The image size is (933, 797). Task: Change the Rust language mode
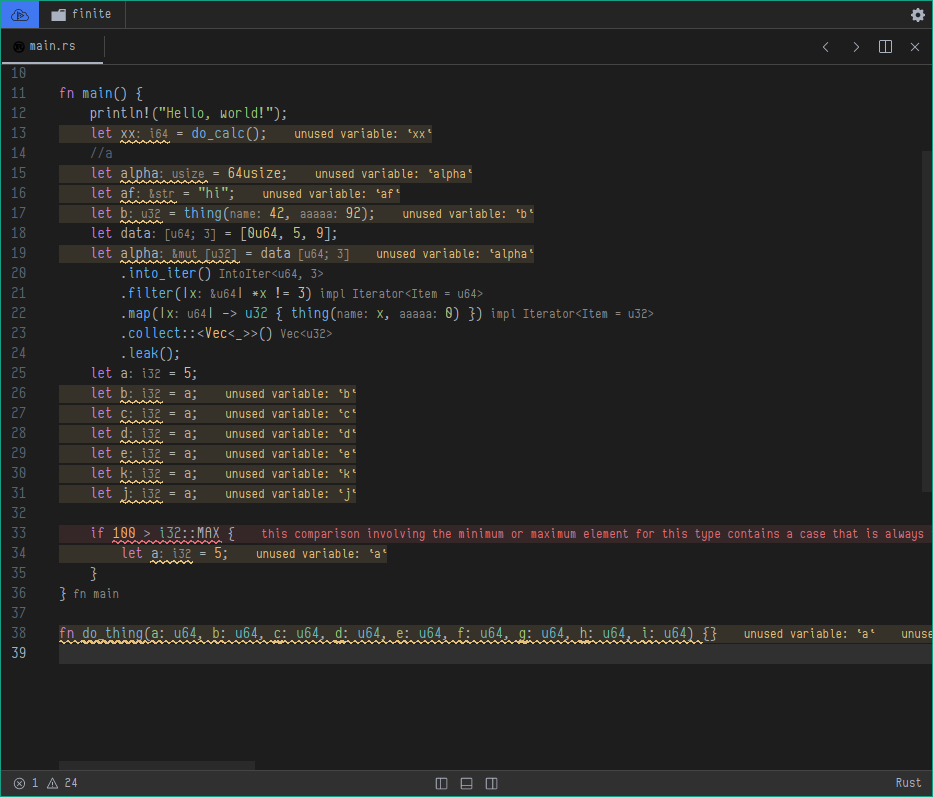[x=908, y=783]
